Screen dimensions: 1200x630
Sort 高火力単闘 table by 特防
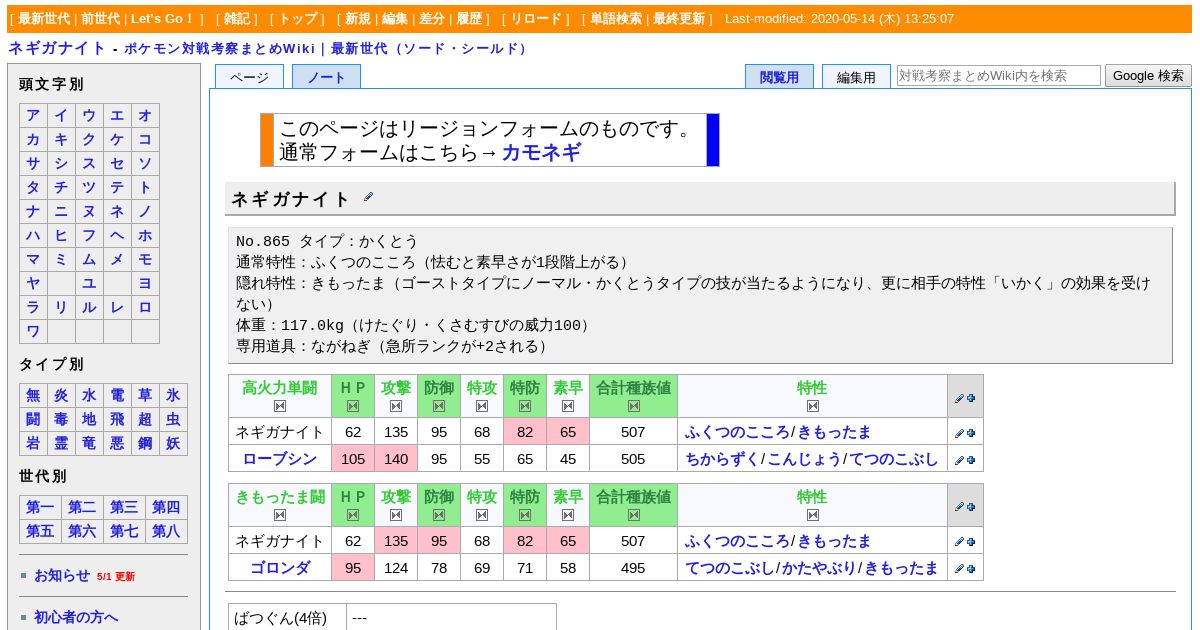(x=525, y=406)
